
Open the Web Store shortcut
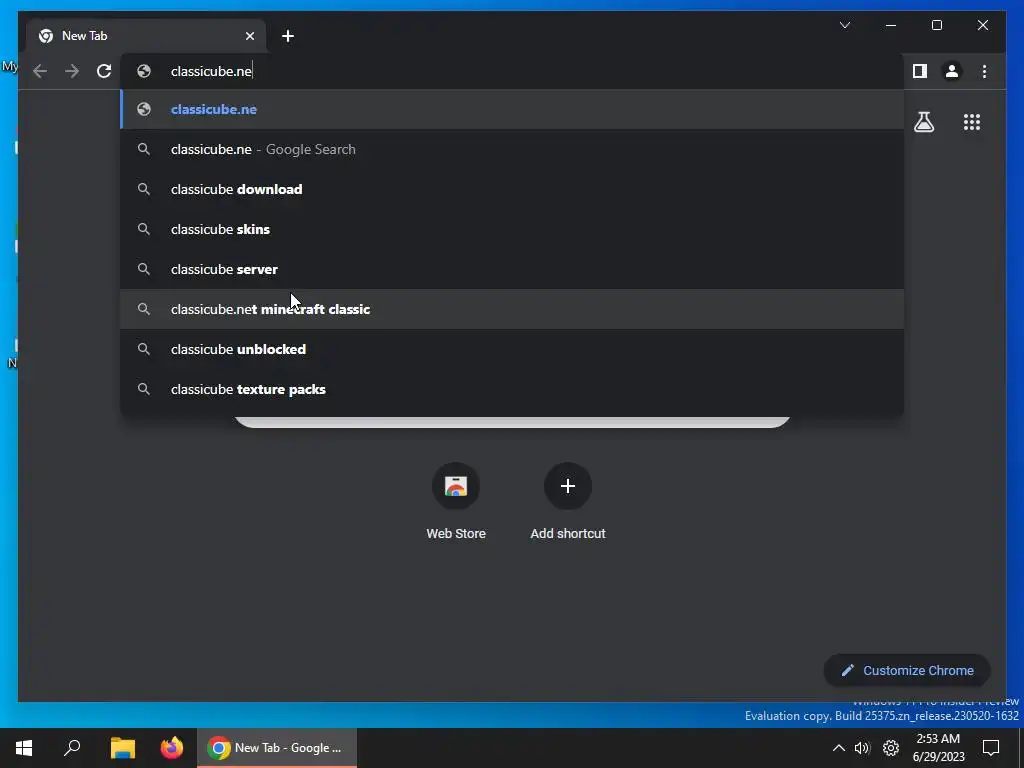click(456, 502)
